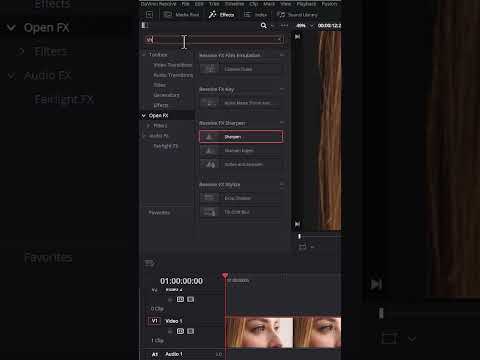480x360 pixels.
Task: Select Audio Transitions in the Toolbox
Action: pos(173,75)
